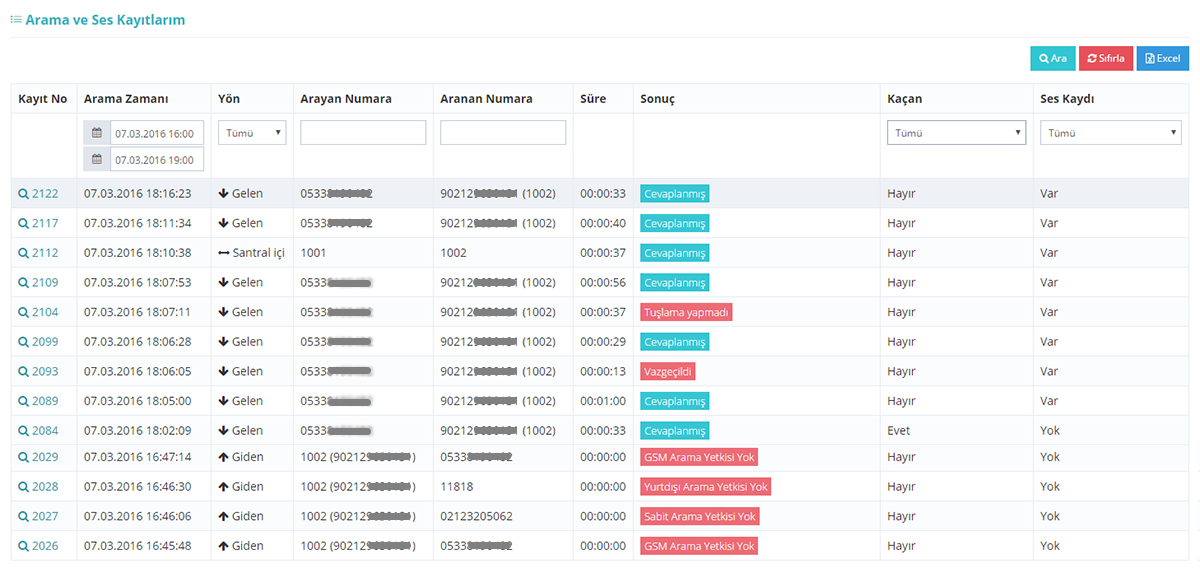1200x568 pixels.
Task: Click called number 11818
Action: pos(456,487)
